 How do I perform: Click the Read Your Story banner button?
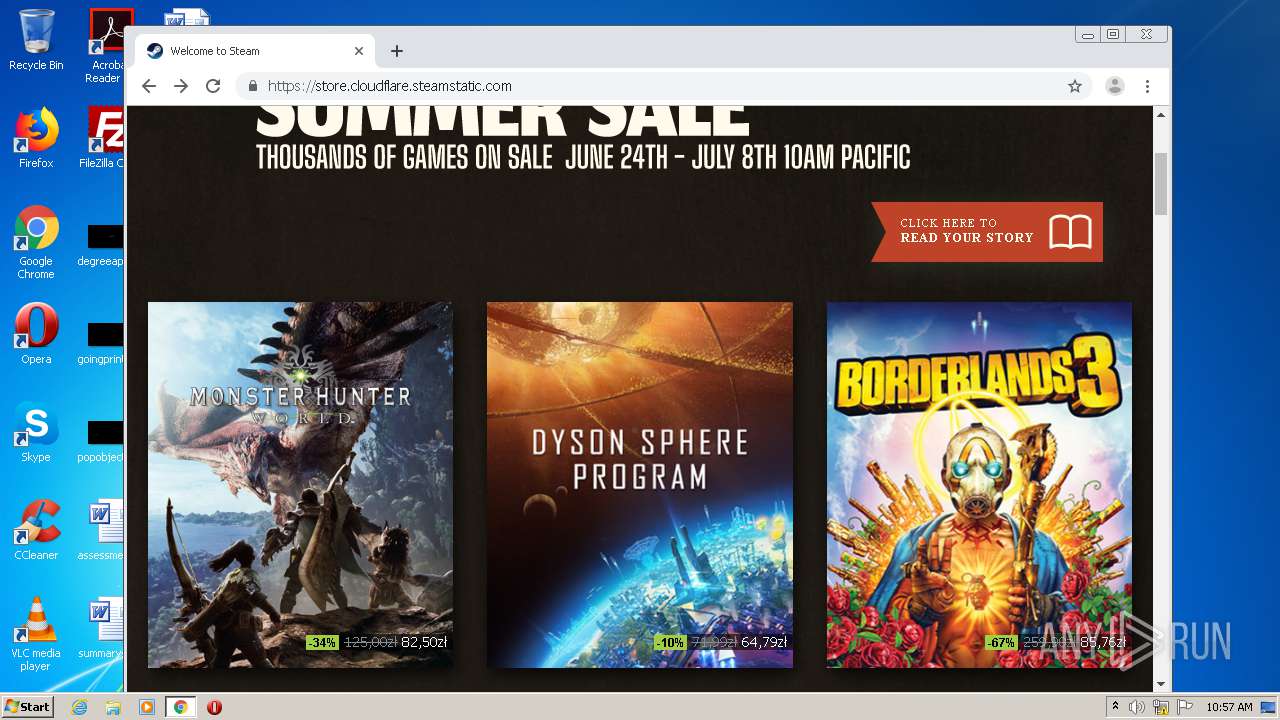[987, 231]
